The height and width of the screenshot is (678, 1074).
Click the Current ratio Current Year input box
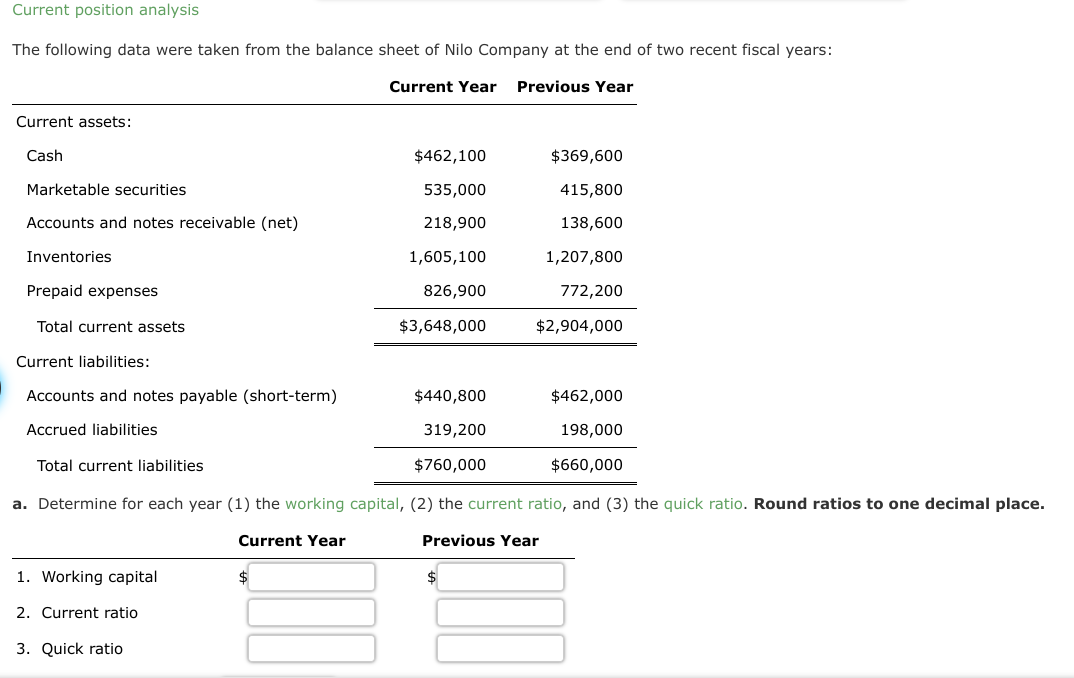[311, 612]
